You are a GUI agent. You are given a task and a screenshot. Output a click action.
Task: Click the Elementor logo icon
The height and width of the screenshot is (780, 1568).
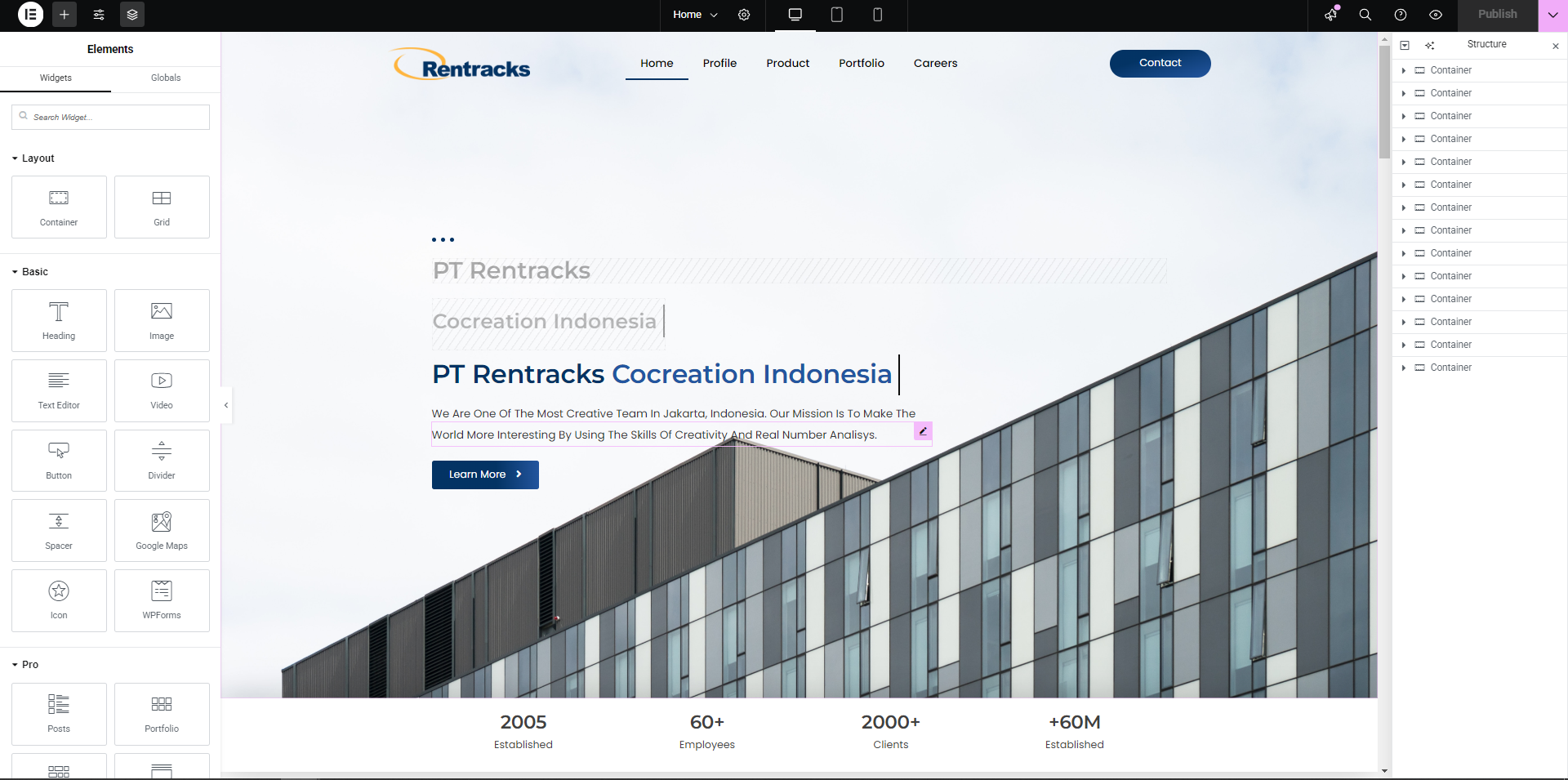(x=30, y=15)
